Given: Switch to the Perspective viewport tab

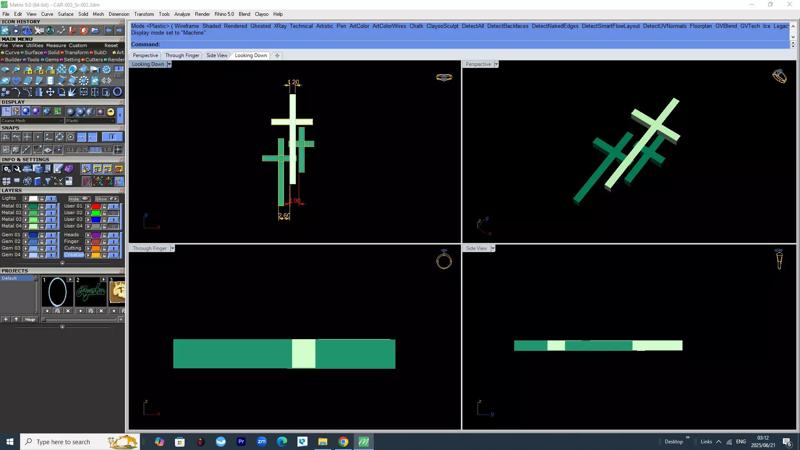Looking at the screenshot, I should tap(145, 55).
